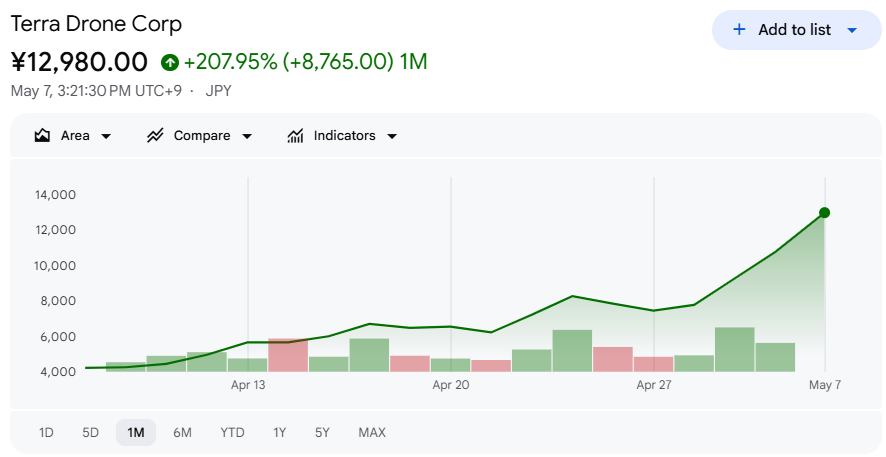Click the 12,000 y-axis label
The width and height of the screenshot is (886, 457).
[55, 230]
